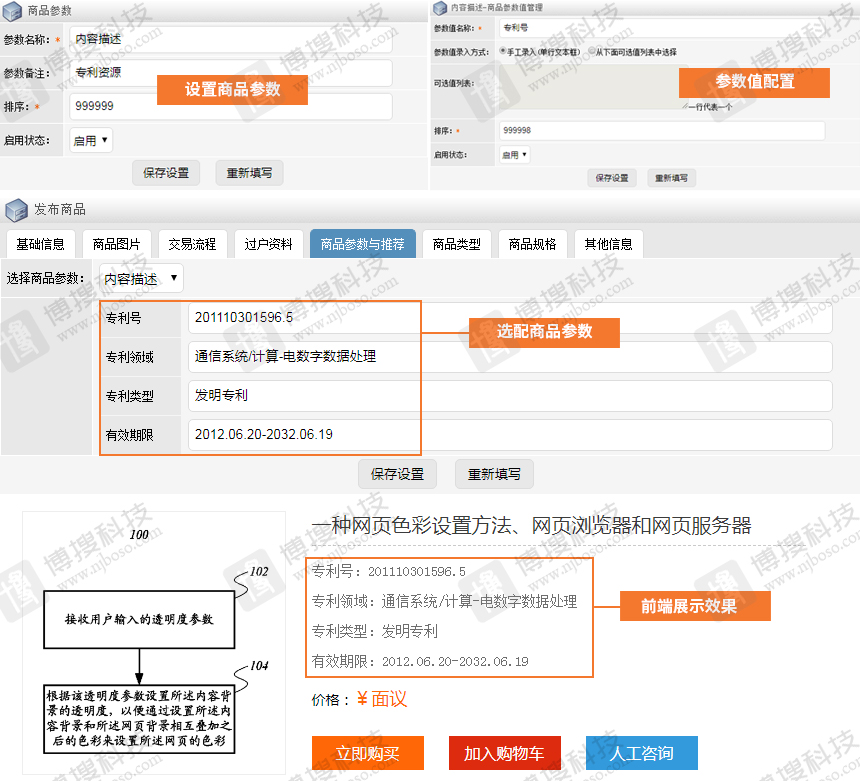Select the 从下面可选值列表中选择 radio option
The image size is (860, 781).
click(x=592, y=51)
